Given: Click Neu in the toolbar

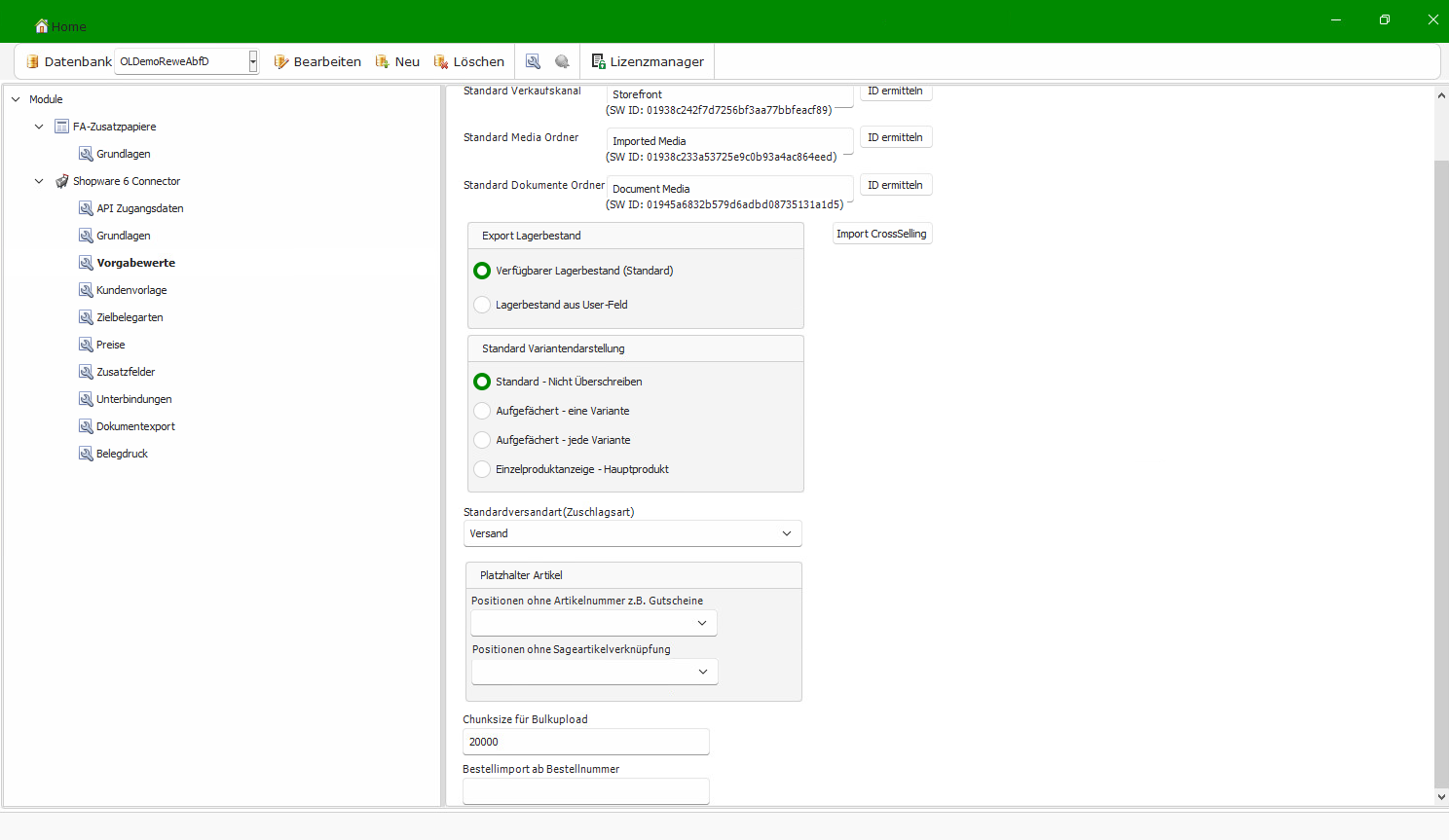Looking at the screenshot, I should (397, 61).
